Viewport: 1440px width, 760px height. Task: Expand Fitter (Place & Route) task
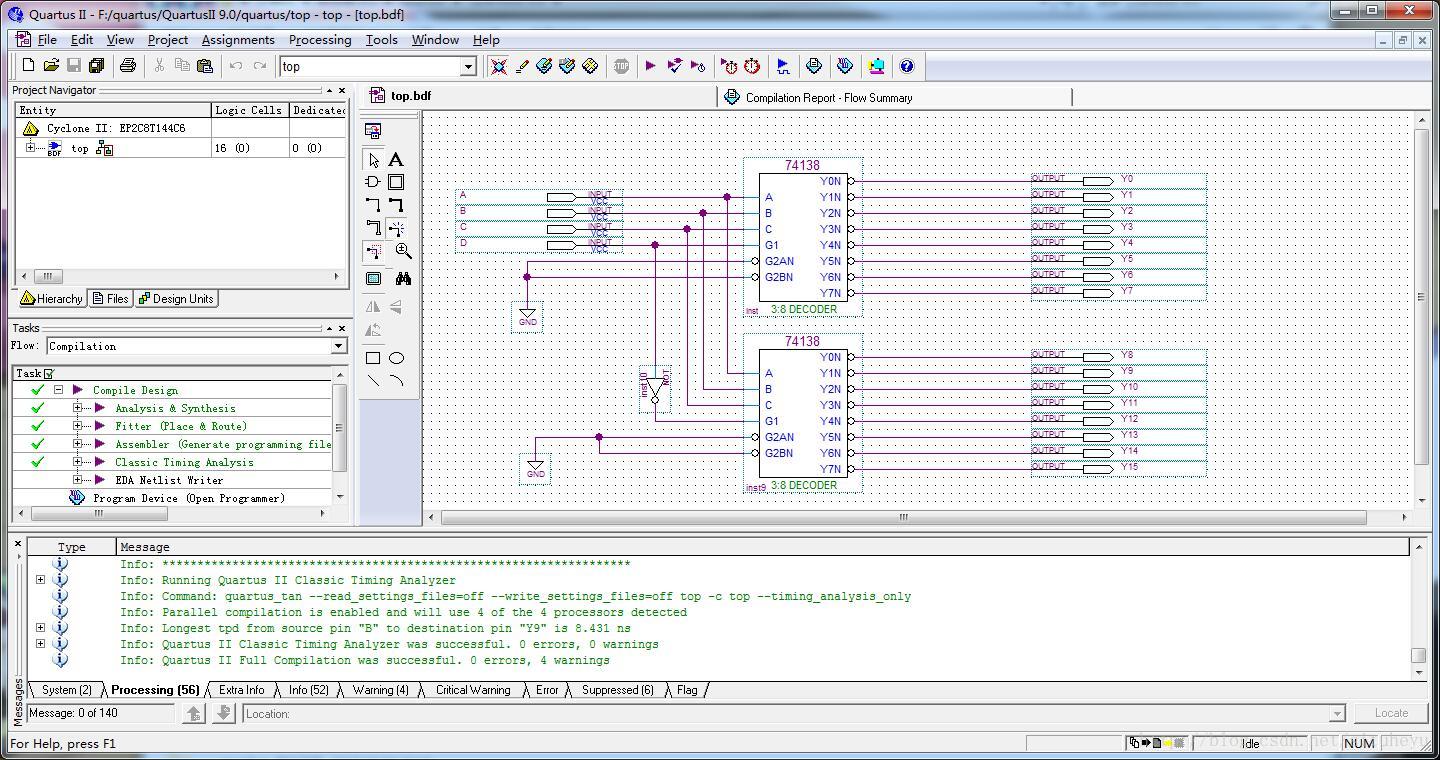tap(77, 426)
